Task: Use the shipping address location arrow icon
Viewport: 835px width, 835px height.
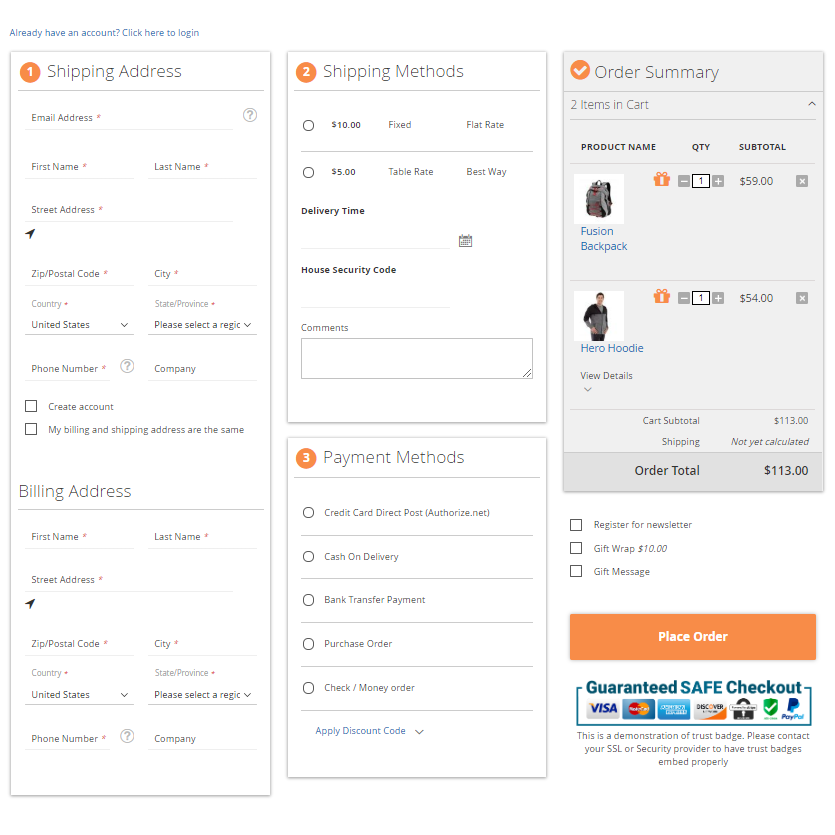Action: pyautogui.click(x=30, y=234)
